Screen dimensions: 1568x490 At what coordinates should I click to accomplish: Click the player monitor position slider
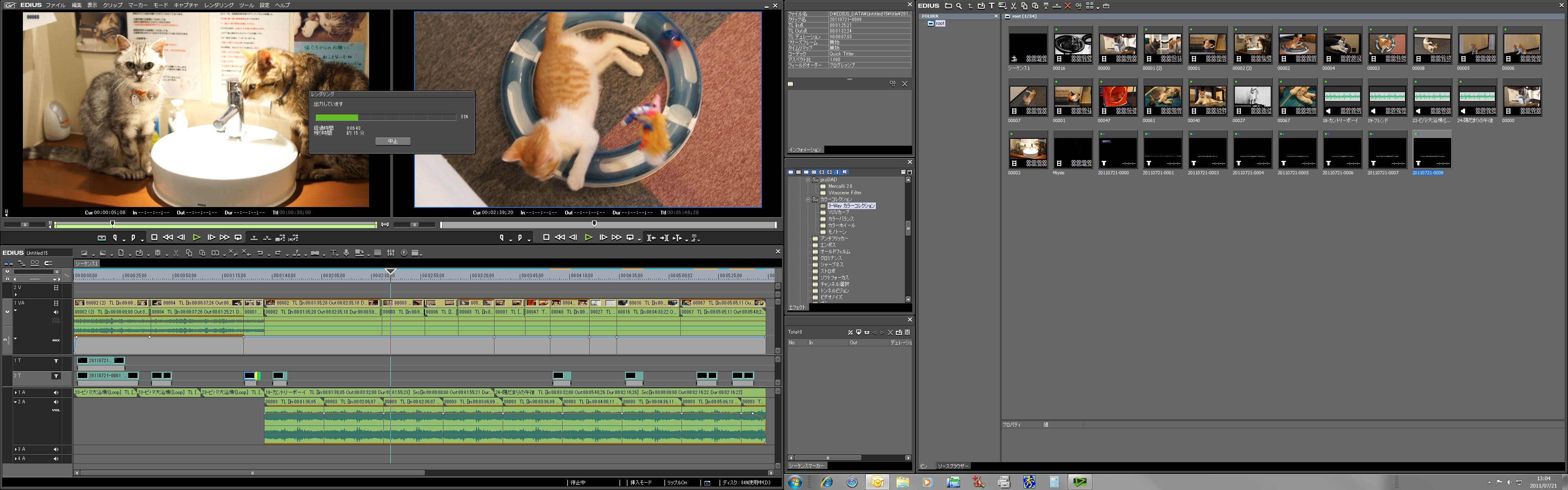[x=113, y=224]
